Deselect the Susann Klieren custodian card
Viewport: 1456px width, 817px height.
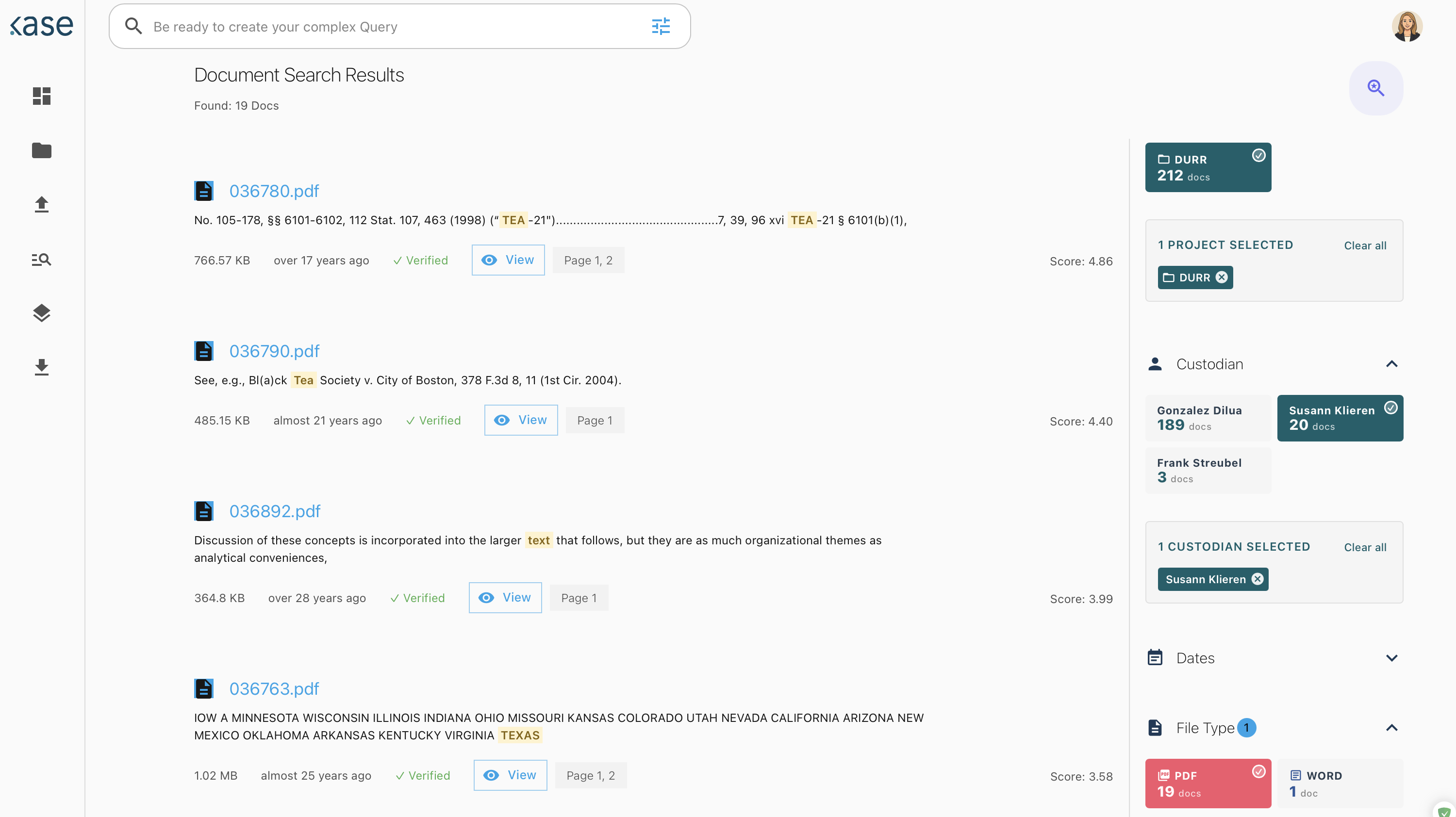coord(1340,418)
